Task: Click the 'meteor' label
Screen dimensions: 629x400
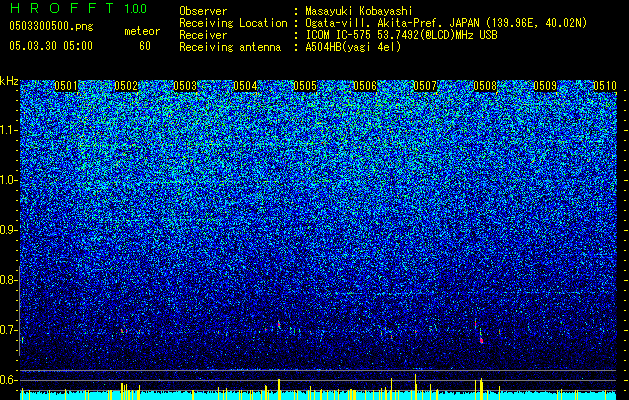Action: pyautogui.click(x=142, y=31)
